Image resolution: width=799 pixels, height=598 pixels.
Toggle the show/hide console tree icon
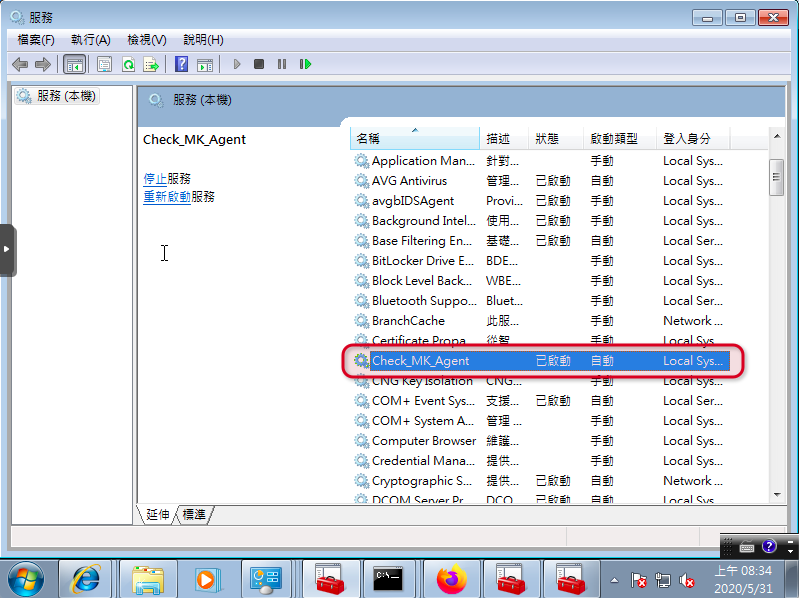[x=74, y=64]
